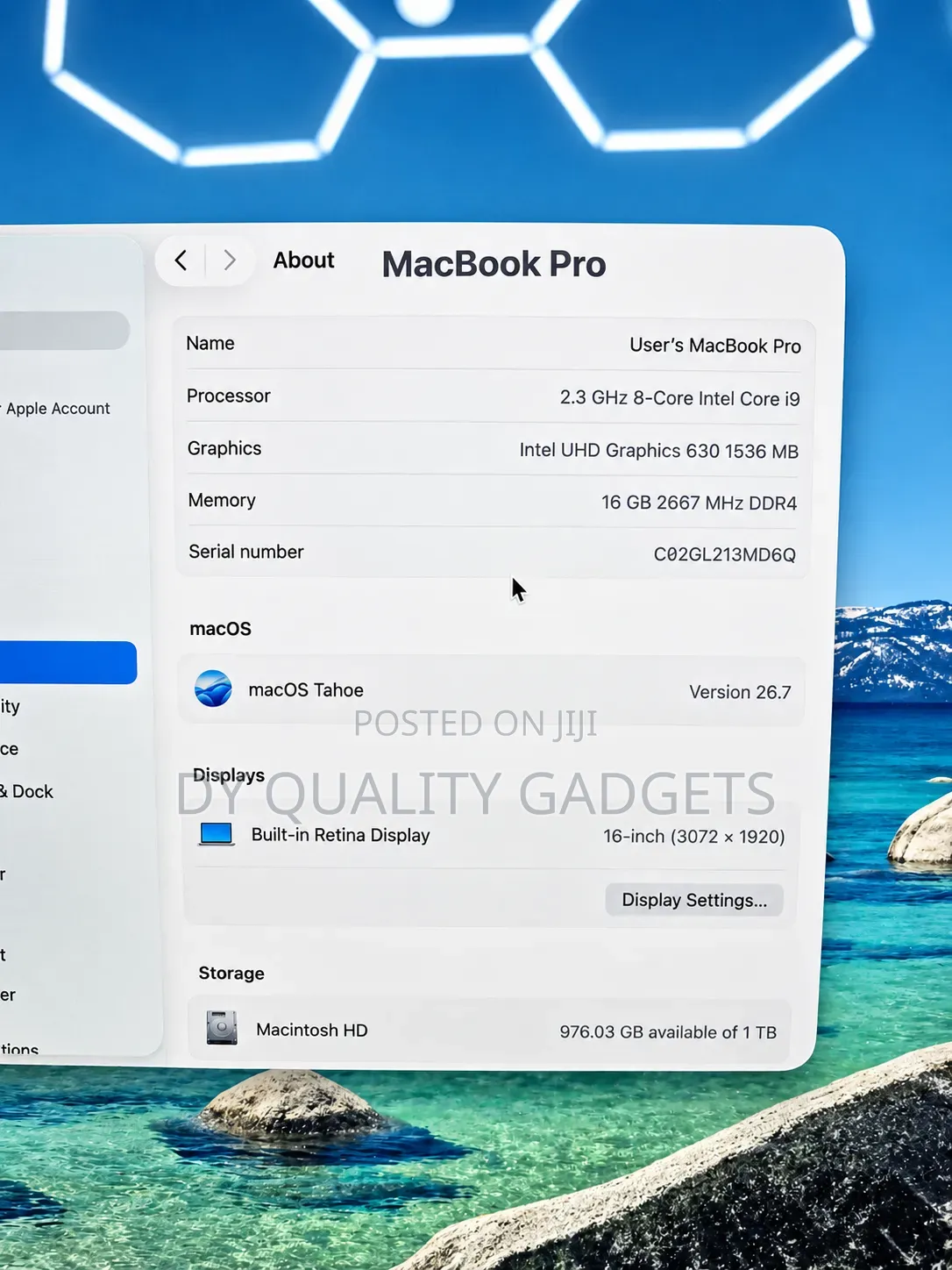Click the 'Memory' row label
The height and width of the screenshot is (1270, 952).
(222, 500)
